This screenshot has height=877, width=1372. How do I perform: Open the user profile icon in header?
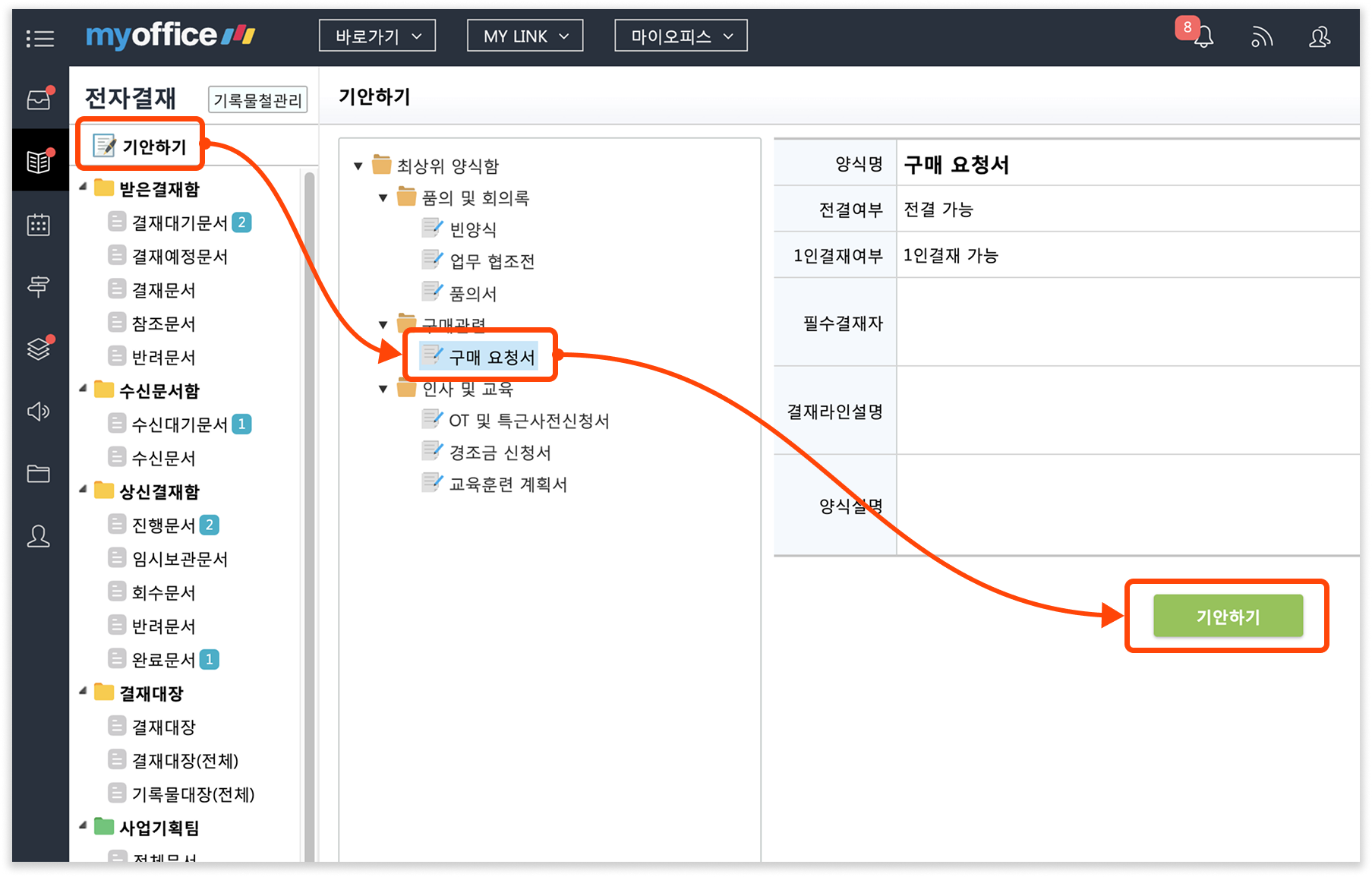coord(1320,36)
